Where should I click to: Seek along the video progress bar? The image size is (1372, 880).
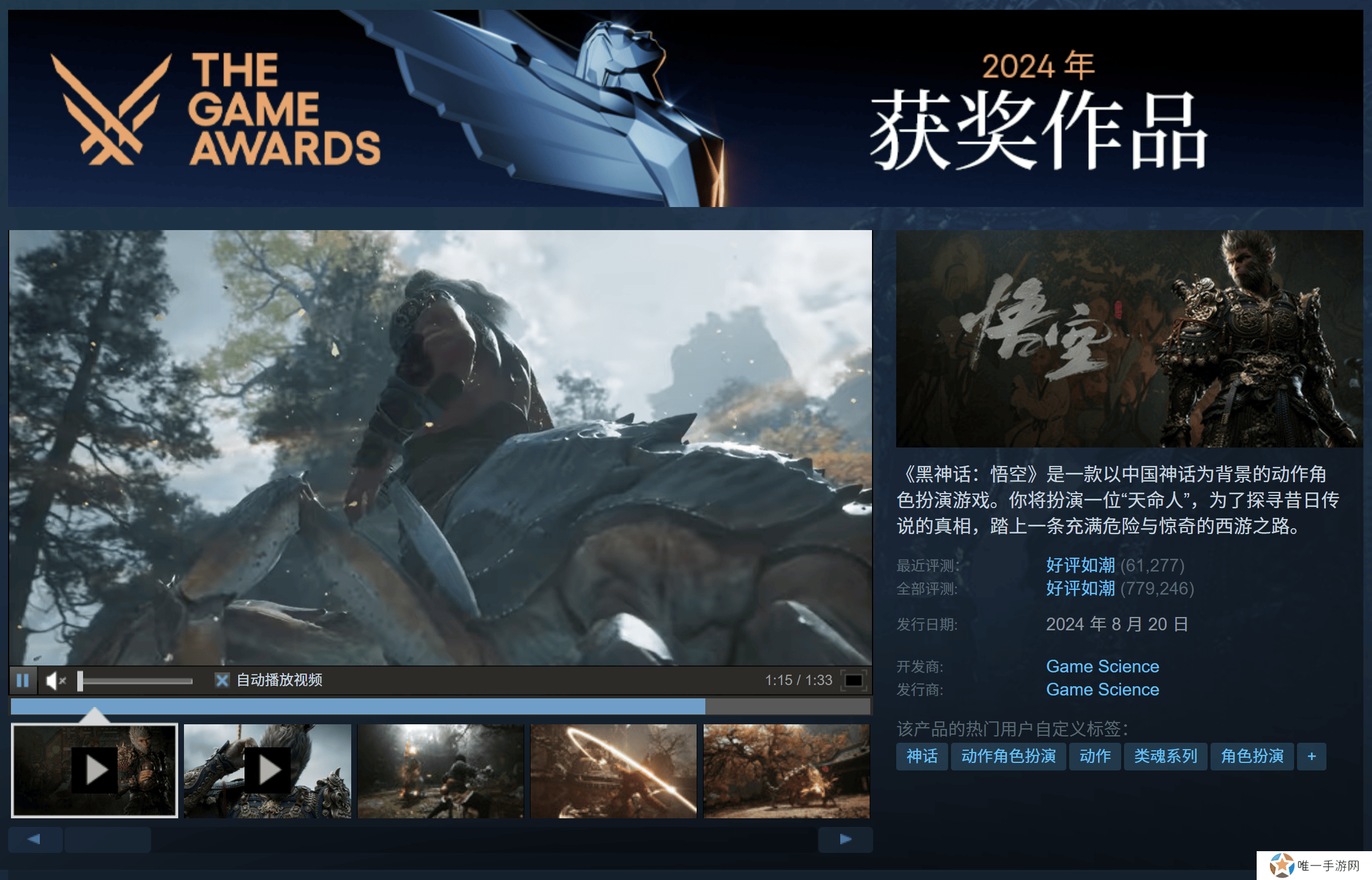pyautogui.click(x=441, y=706)
